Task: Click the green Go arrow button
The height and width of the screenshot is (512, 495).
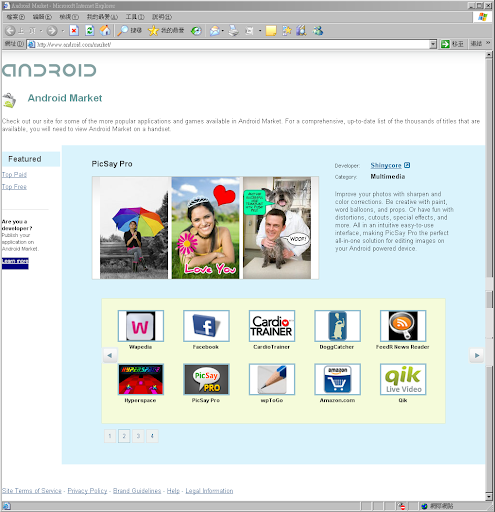Action: [x=445, y=44]
